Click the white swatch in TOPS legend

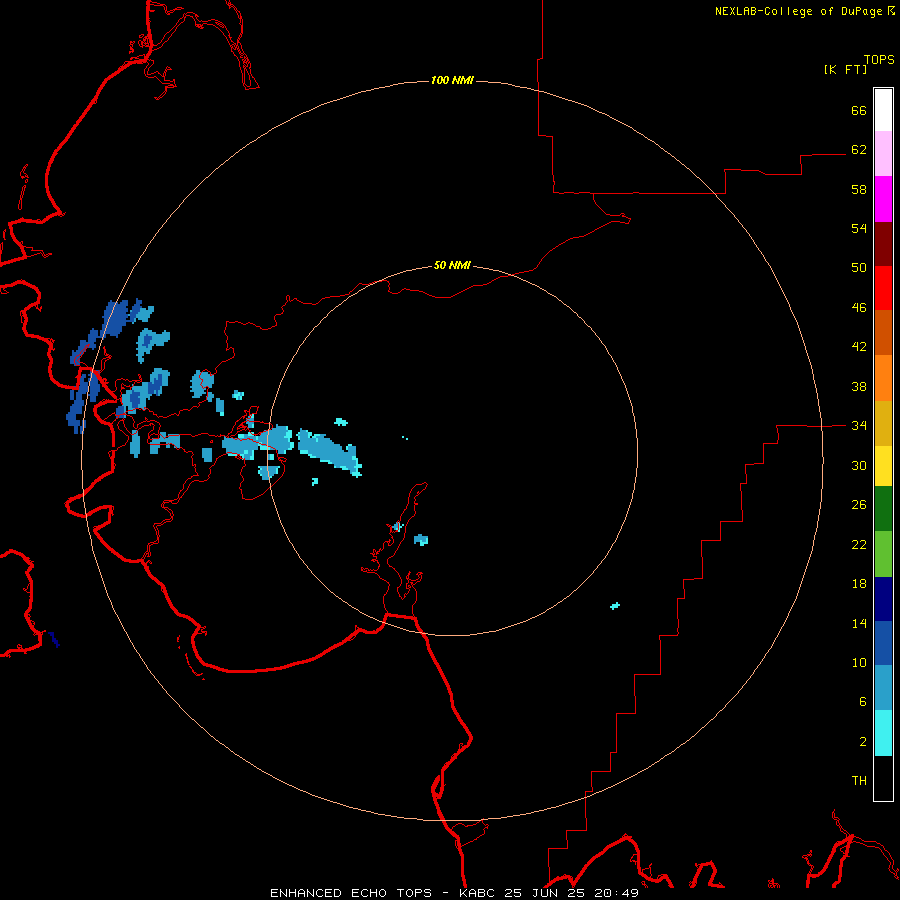coord(883,110)
